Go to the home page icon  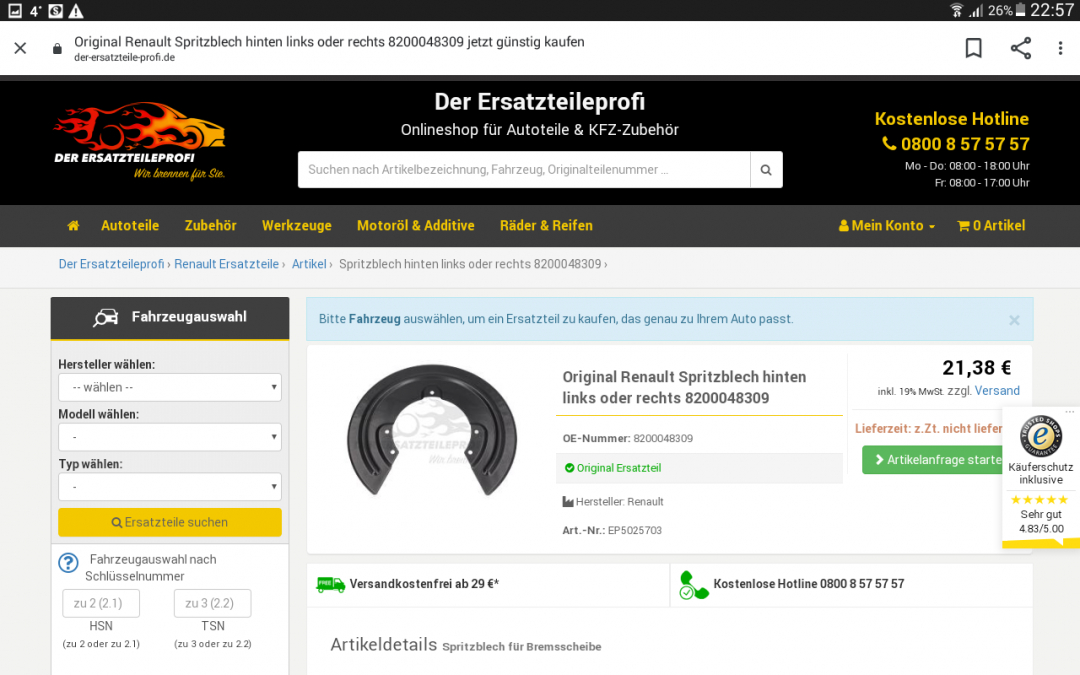pos(73,225)
